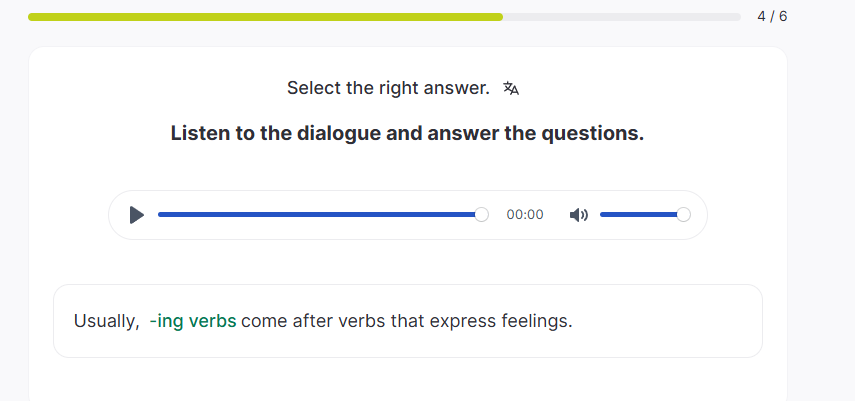Click the unfilled gray progress bar section
This screenshot has height=401, width=855.
coord(620,17)
